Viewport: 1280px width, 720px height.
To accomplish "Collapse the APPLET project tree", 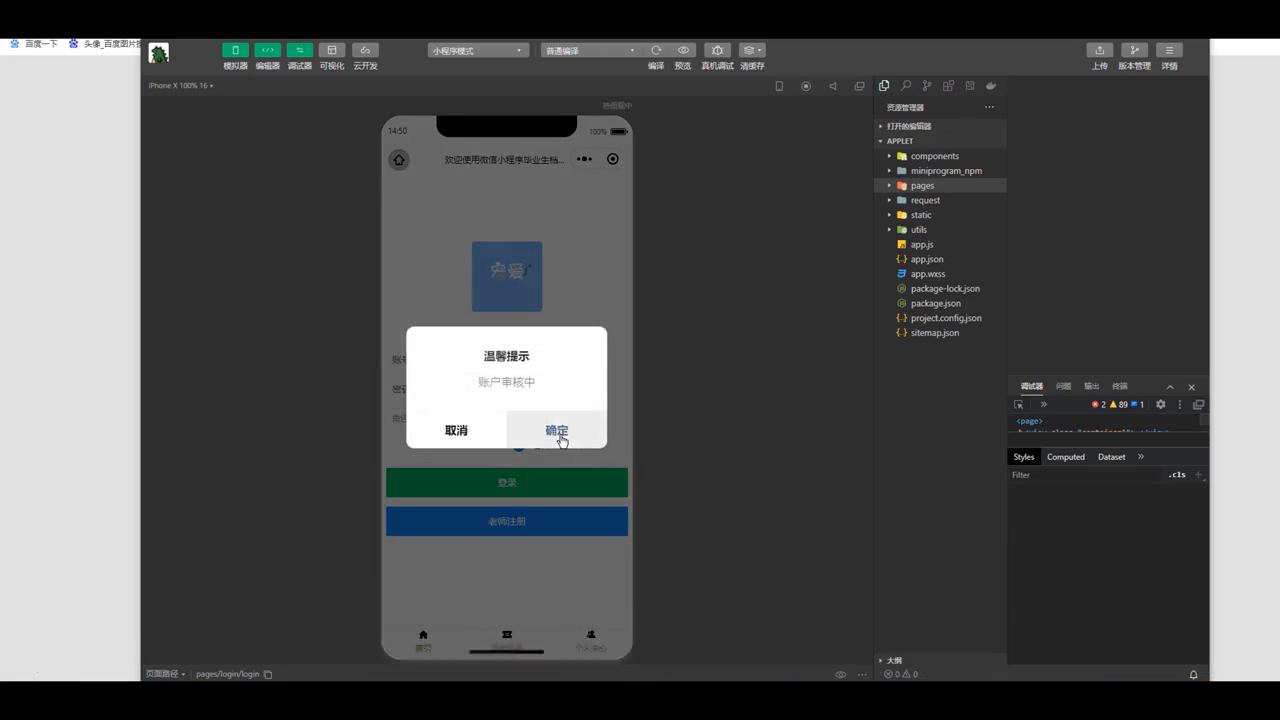I will [880, 141].
